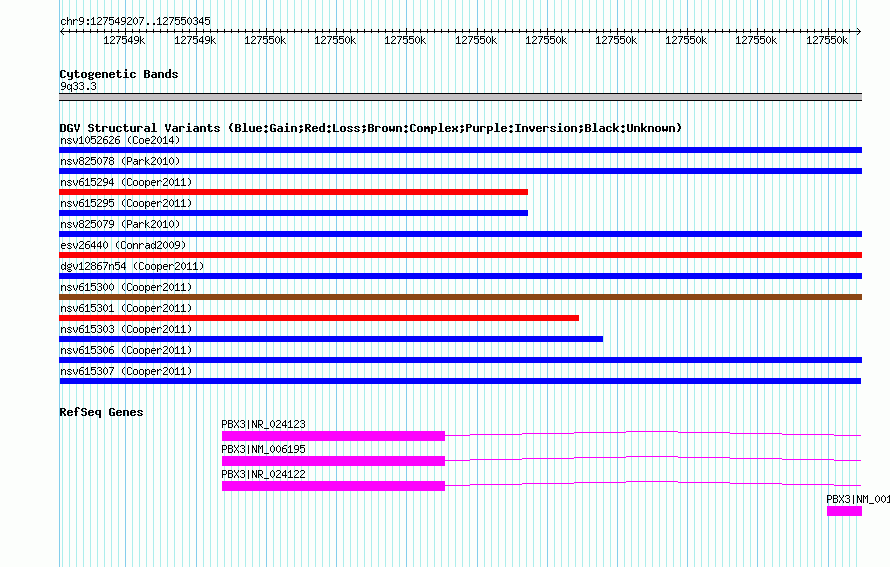Click the chr9:127549207..127550345 coordinate label
This screenshot has height=567, width=890.
pyautogui.click(x=135, y=21)
